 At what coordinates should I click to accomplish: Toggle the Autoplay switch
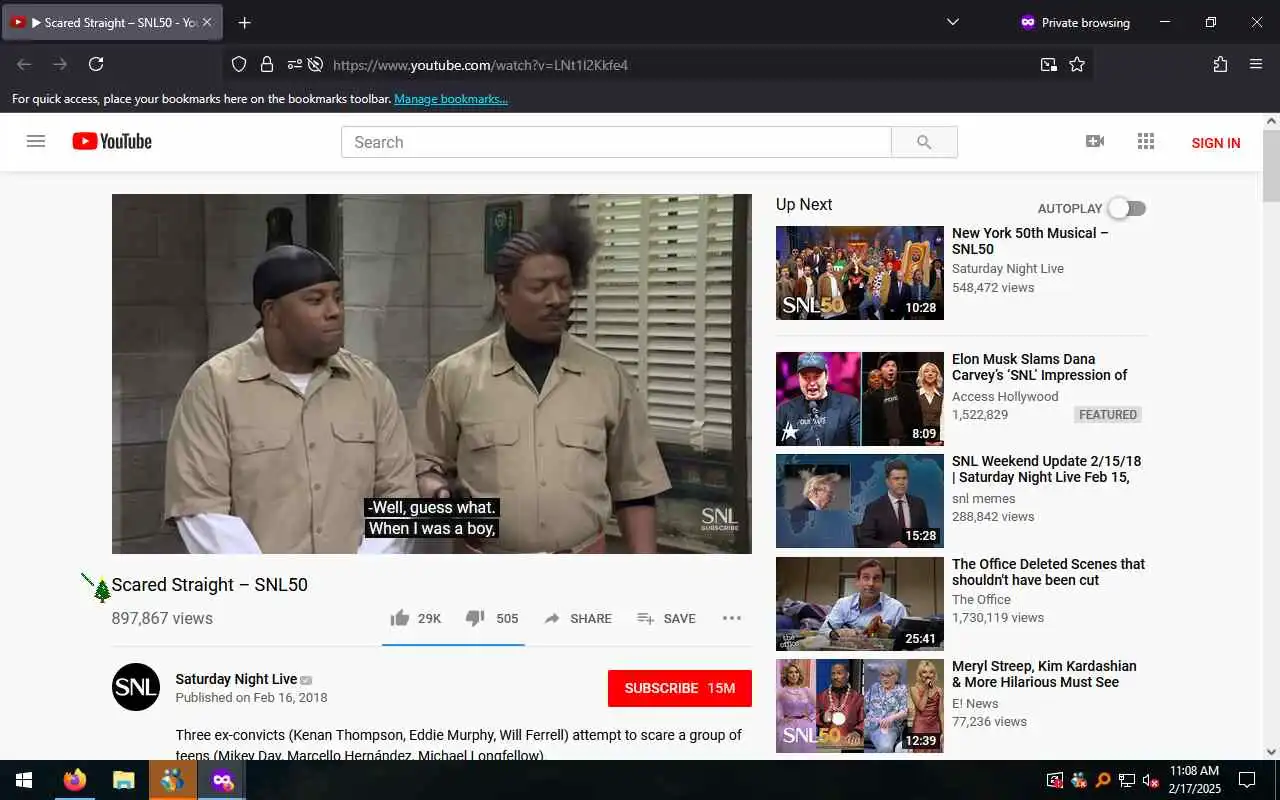1127,208
